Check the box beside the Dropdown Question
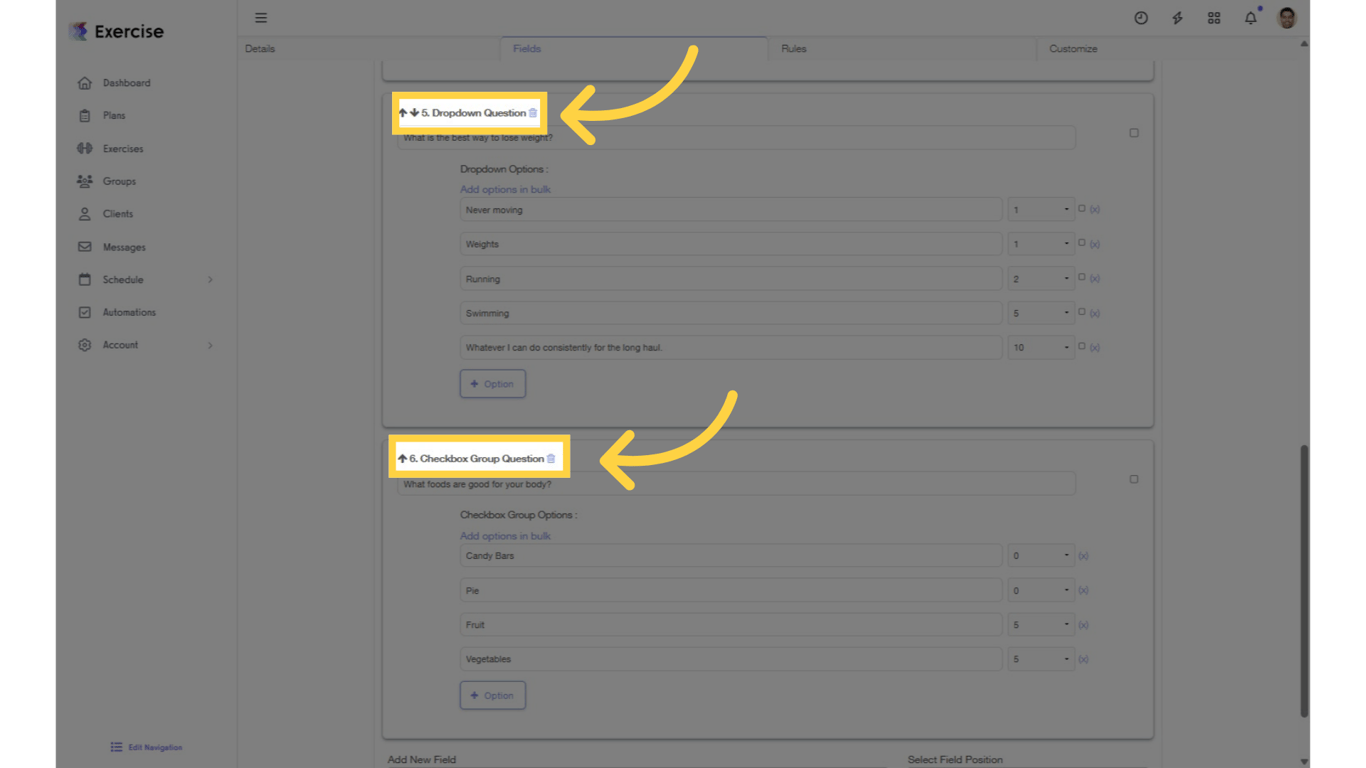Screen dimensions: 1366x768 [1133, 132]
